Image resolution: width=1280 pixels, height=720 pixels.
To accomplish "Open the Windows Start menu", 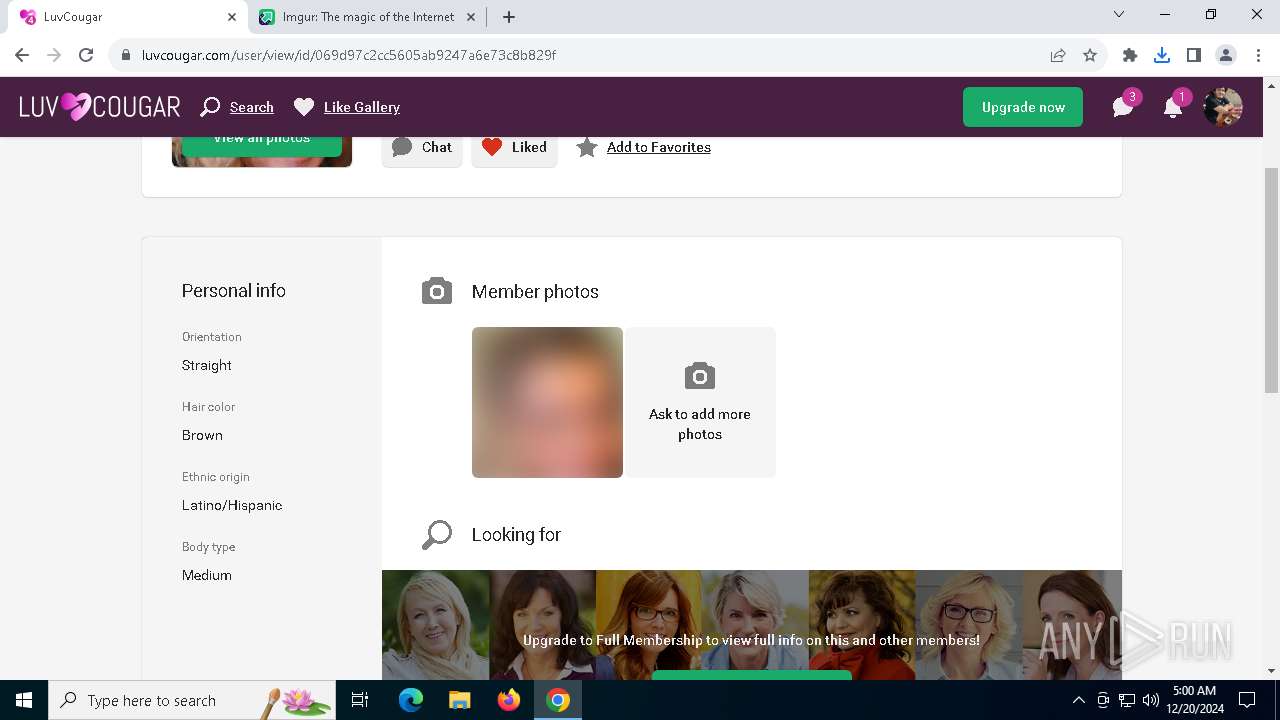I will [x=24, y=700].
